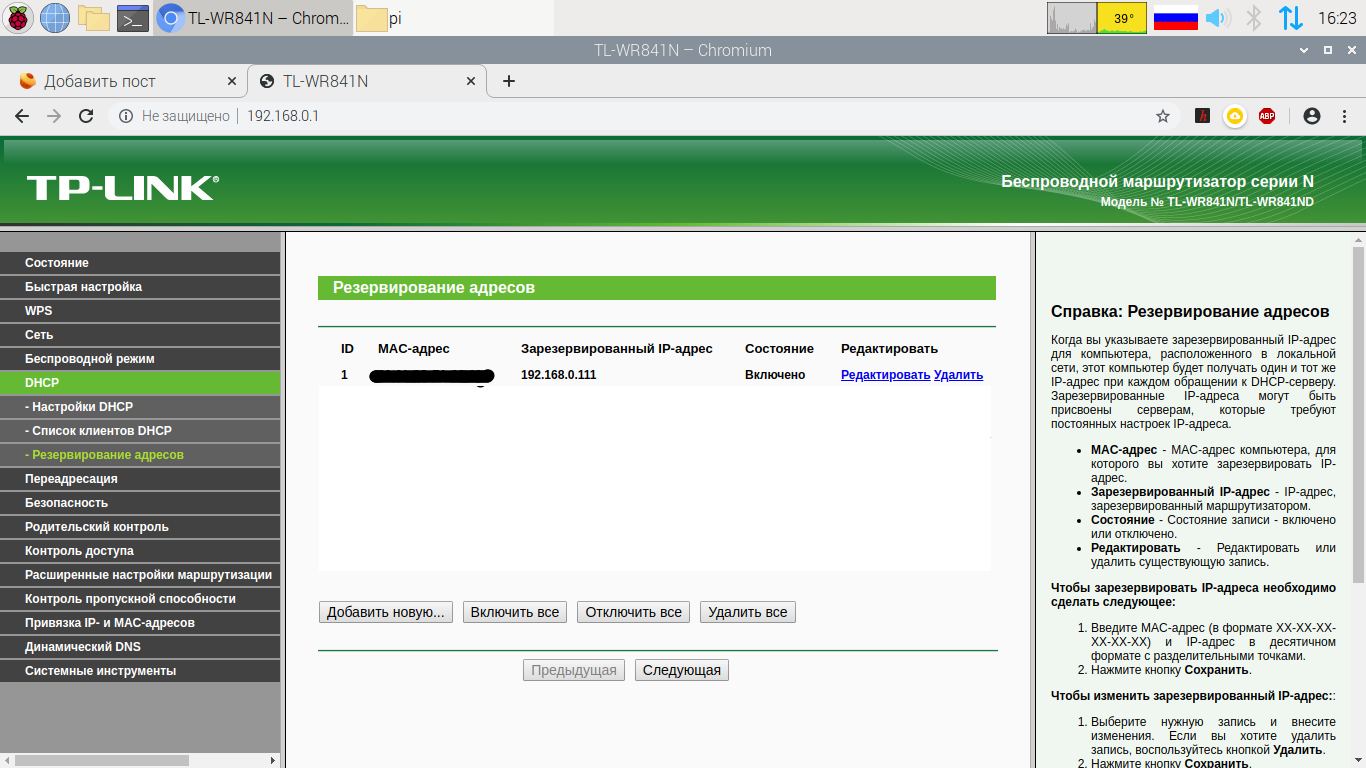Expand the Беспроводной режим menu section
This screenshot has height=768, width=1366.
click(90, 359)
